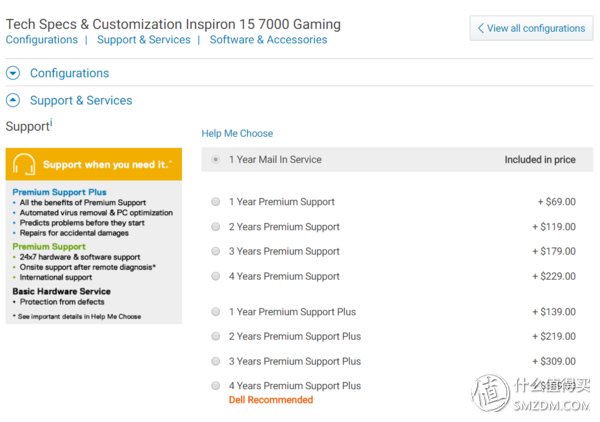Select 1 Year Premium Support Plus
Viewport: 600px width, 422px height.
coord(216,311)
